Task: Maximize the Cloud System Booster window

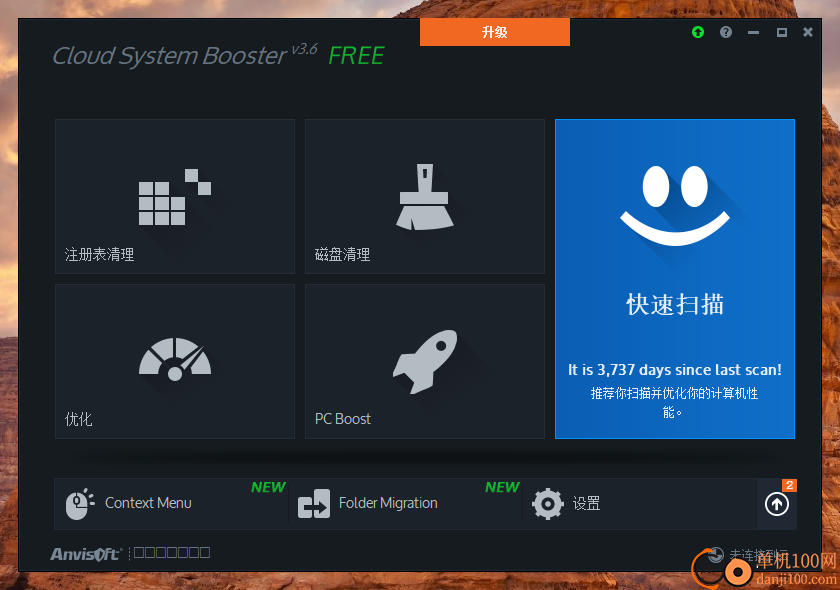Action: tap(782, 33)
